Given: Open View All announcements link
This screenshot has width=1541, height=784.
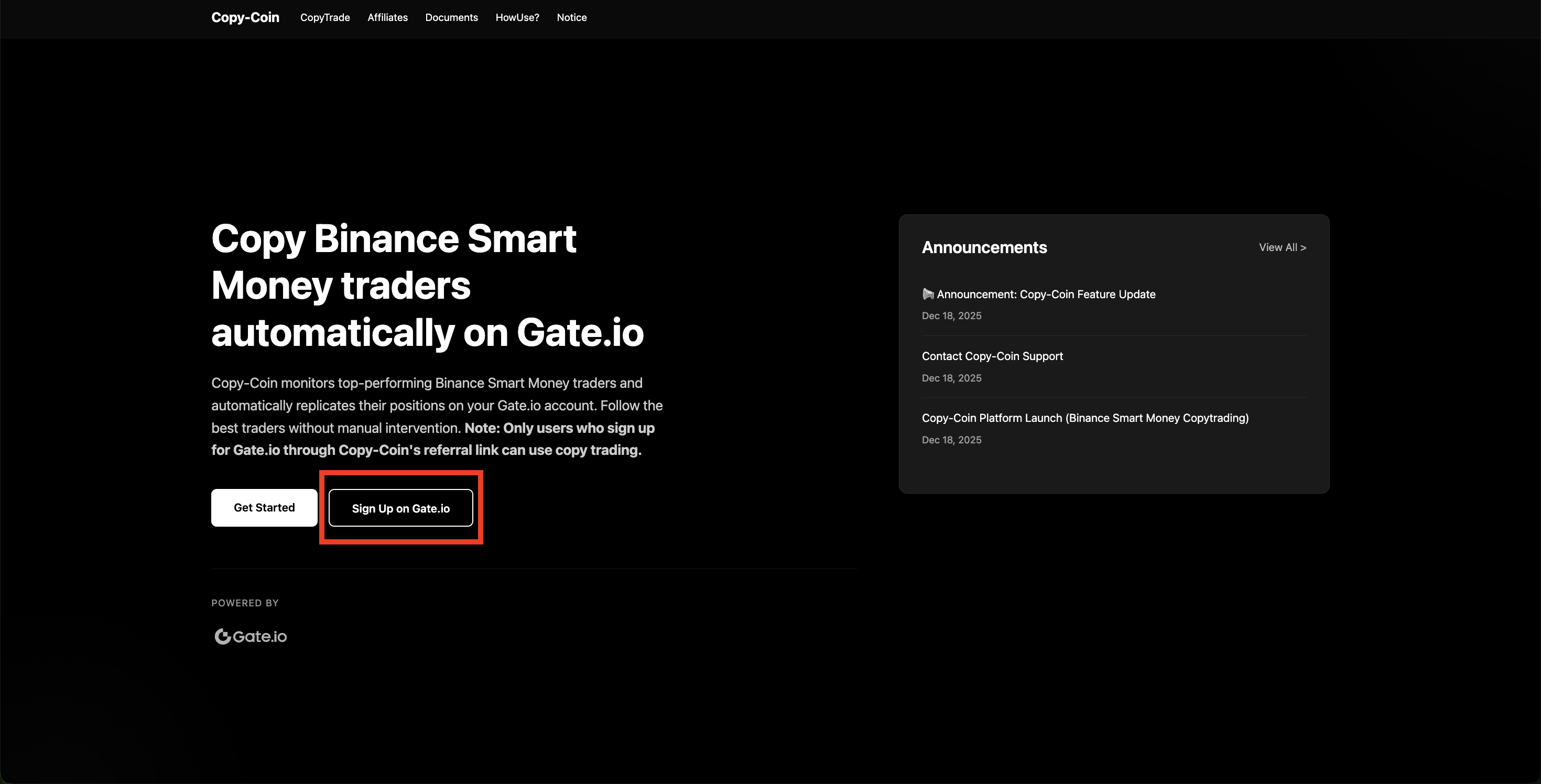Looking at the screenshot, I should (x=1283, y=247).
